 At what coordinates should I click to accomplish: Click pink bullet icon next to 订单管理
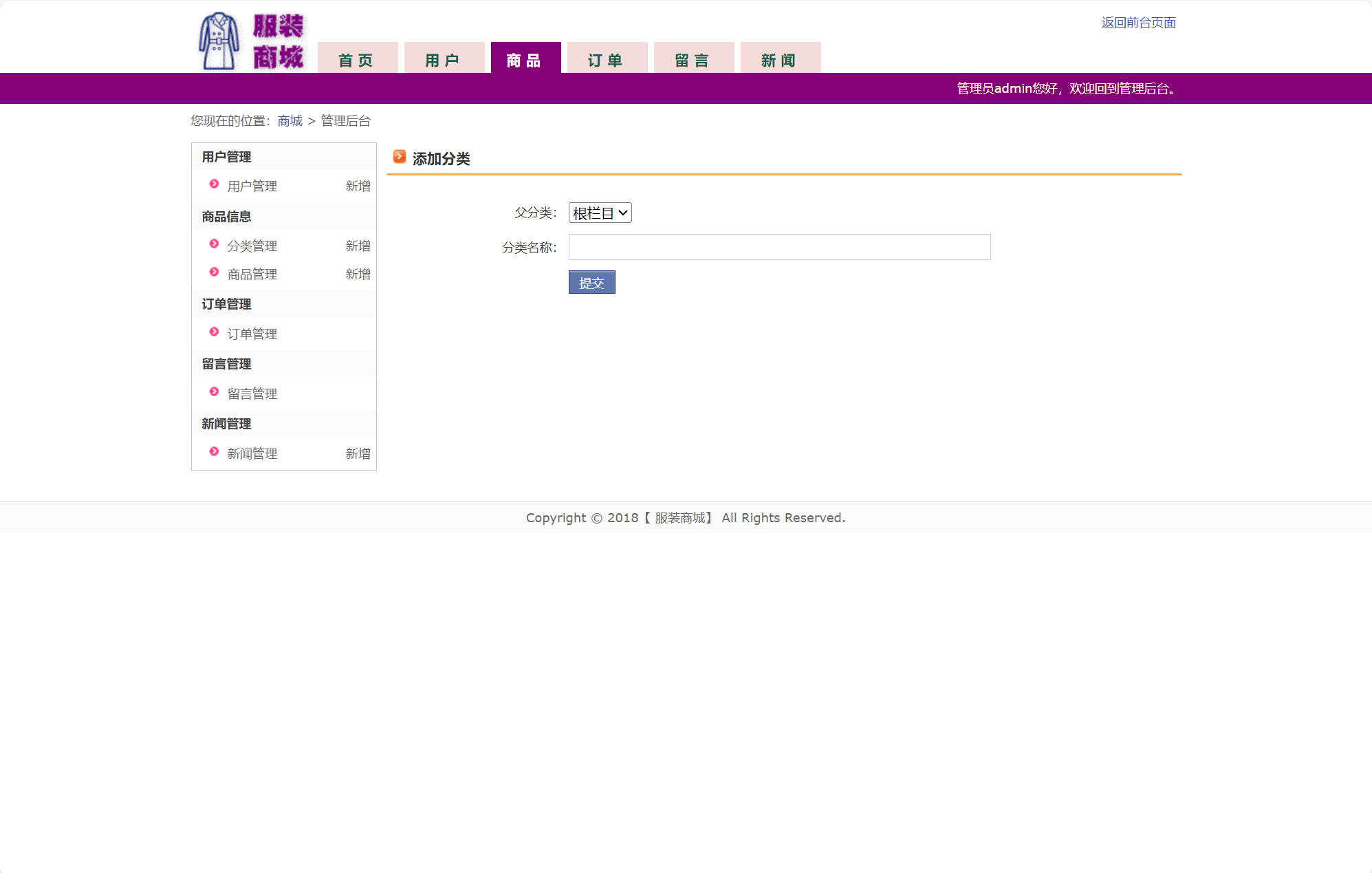coord(214,332)
